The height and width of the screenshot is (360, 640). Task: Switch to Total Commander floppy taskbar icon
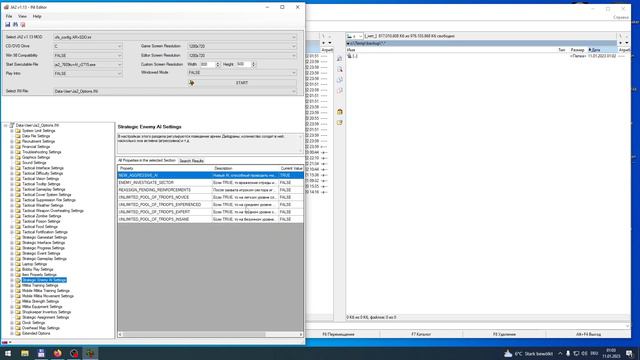coord(41,353)
